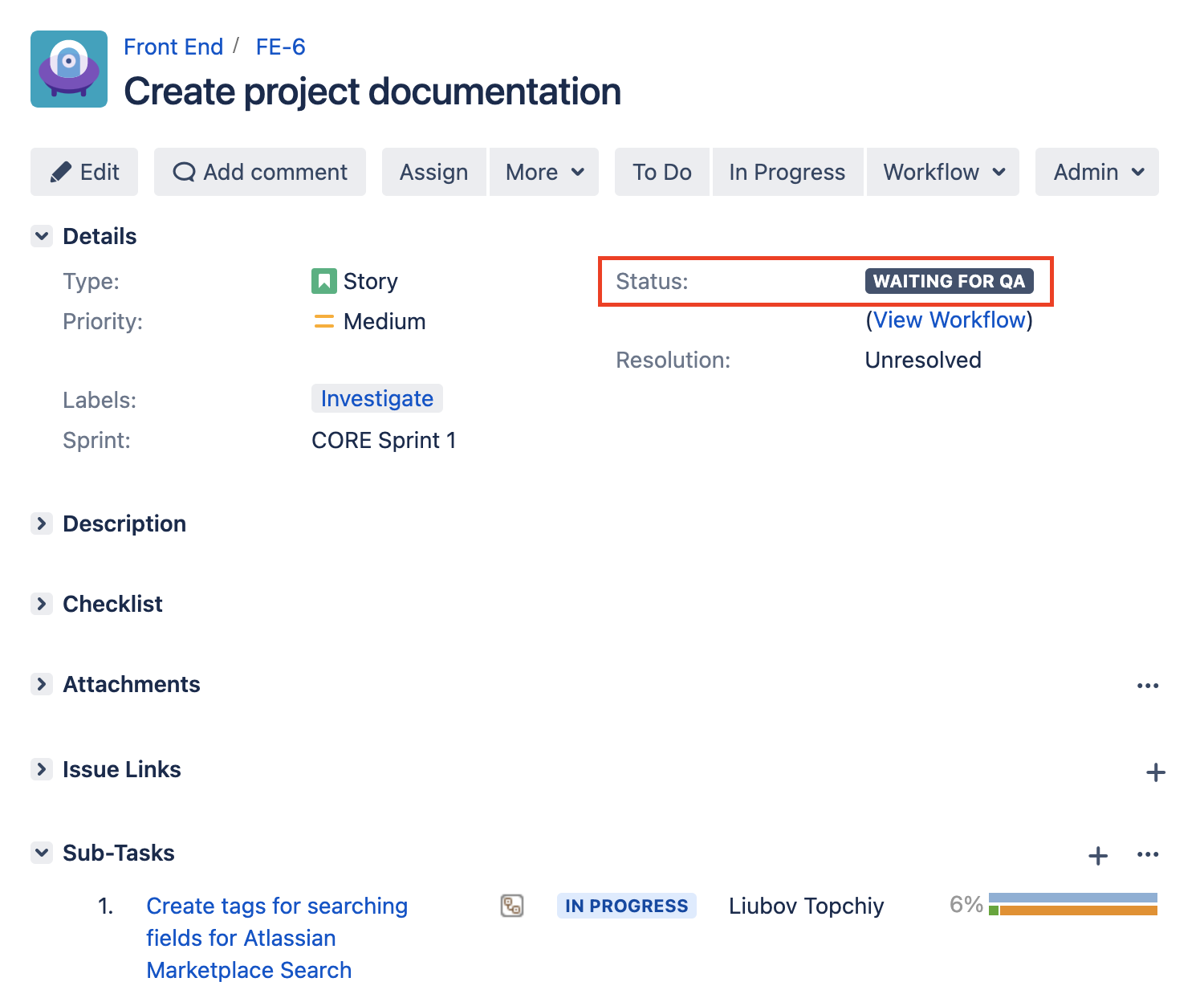This screenshot has height=994, width=1204.
Task: Open the Attachments three-dot options menu
Action: coord(1148,686)
